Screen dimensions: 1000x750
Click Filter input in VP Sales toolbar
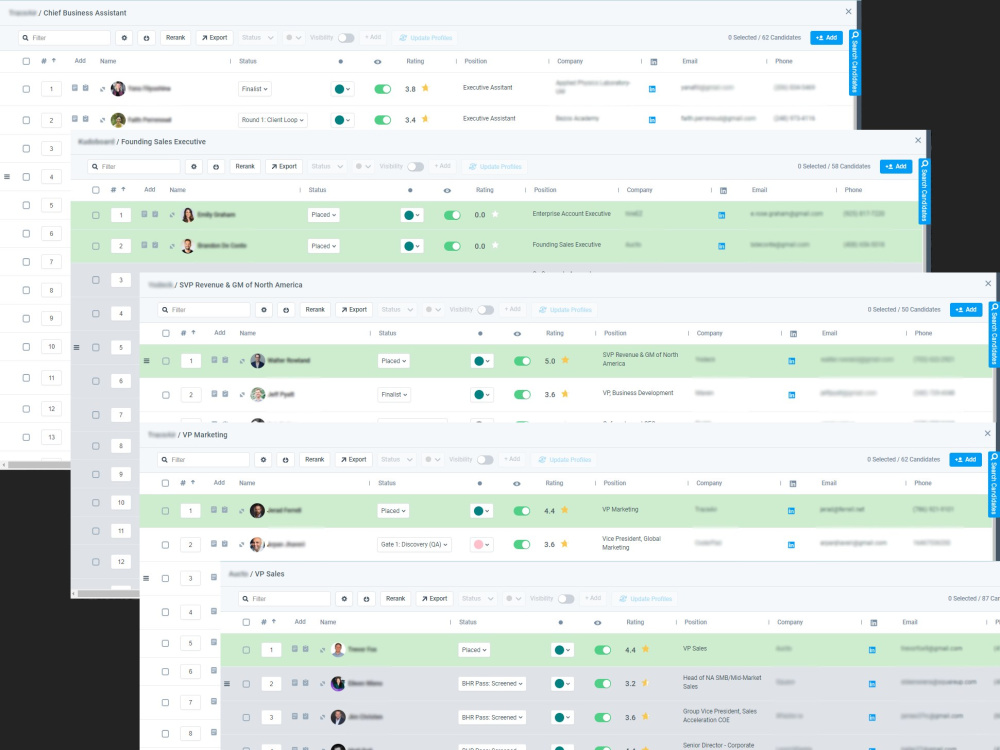pos(284,599)
